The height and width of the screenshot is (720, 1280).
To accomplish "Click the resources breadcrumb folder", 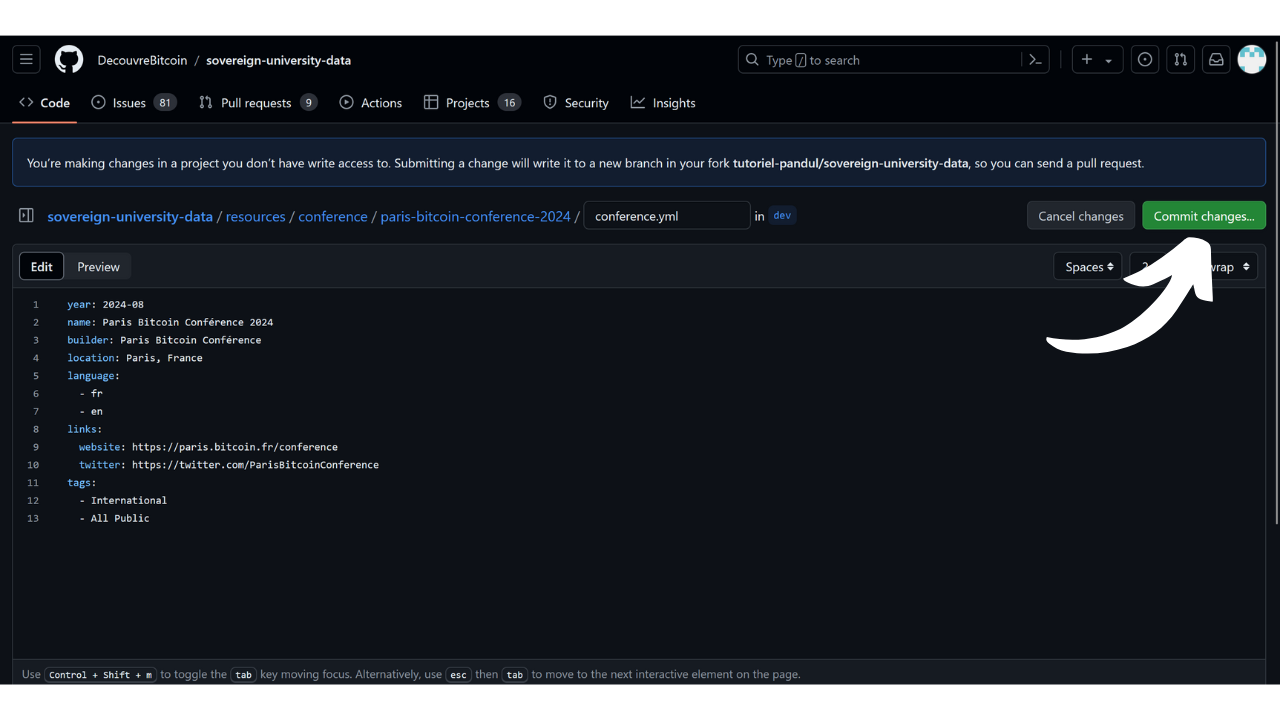I will point(256,216).
